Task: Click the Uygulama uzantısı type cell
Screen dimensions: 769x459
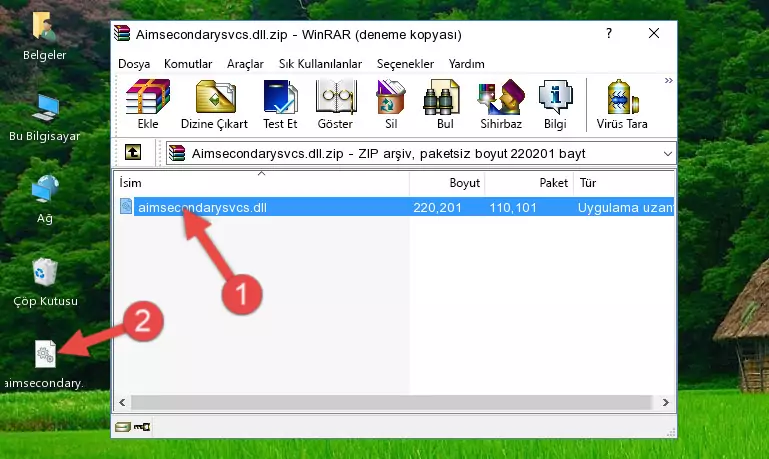Action: pyautogui.click(x=625, y=208)
